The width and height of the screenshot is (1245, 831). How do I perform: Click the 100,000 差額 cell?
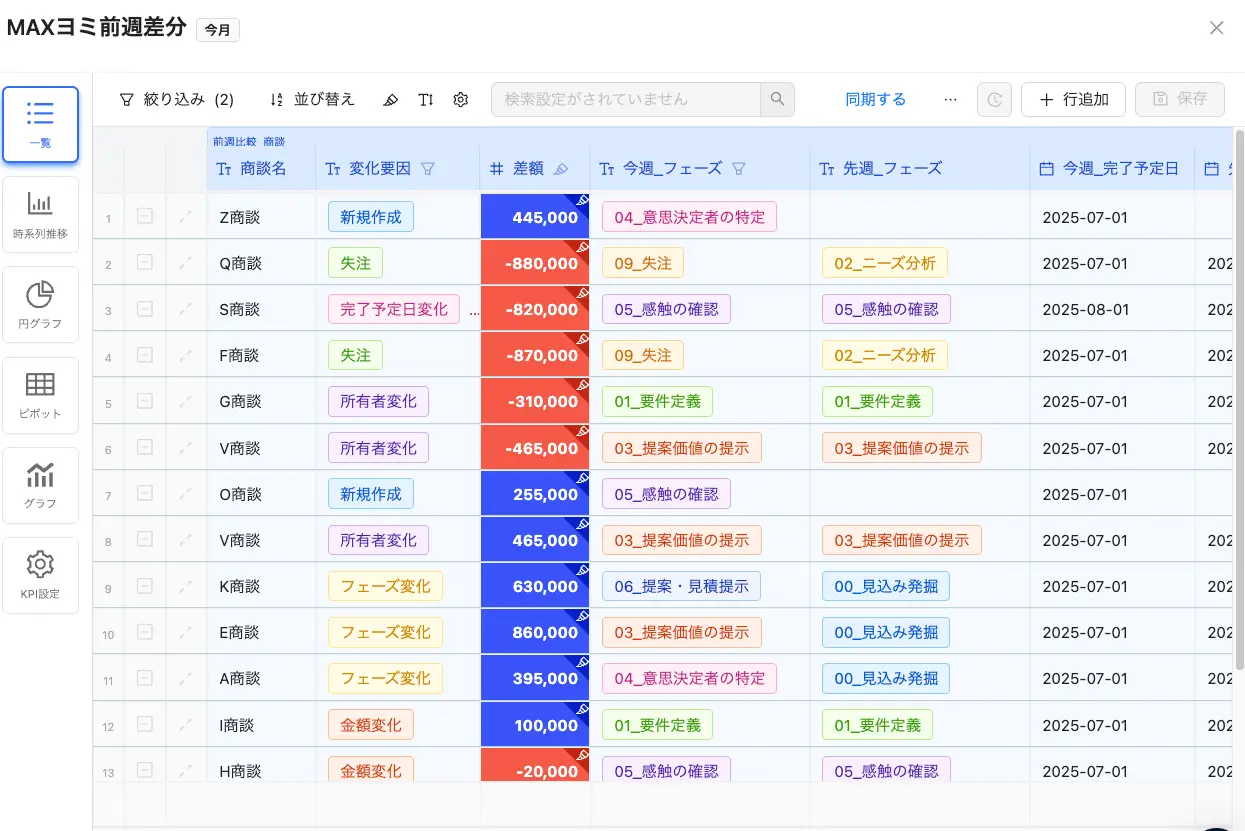pos(535,725)
